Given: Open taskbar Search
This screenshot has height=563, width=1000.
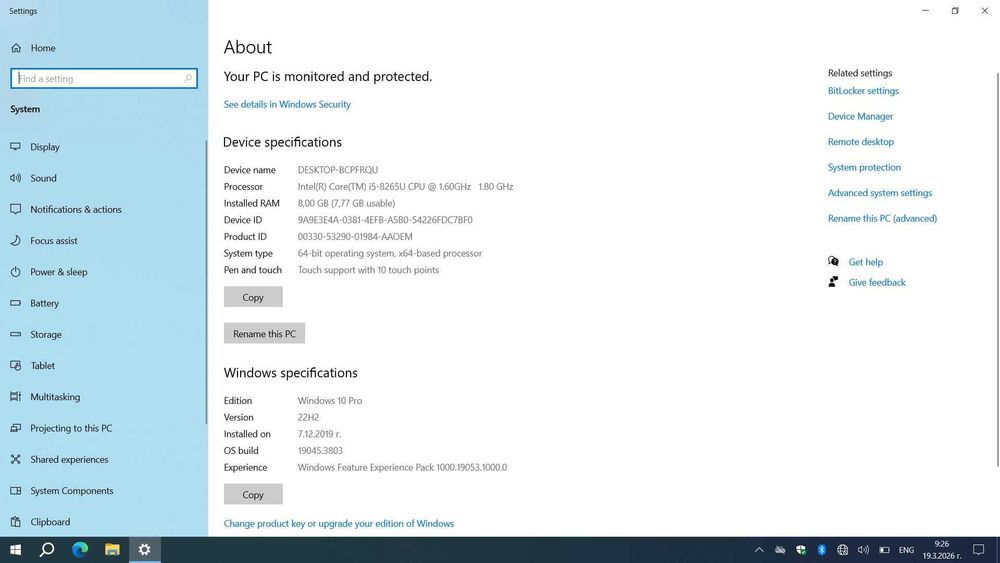Looking at the screenshot, I should [x=47, y=550].
